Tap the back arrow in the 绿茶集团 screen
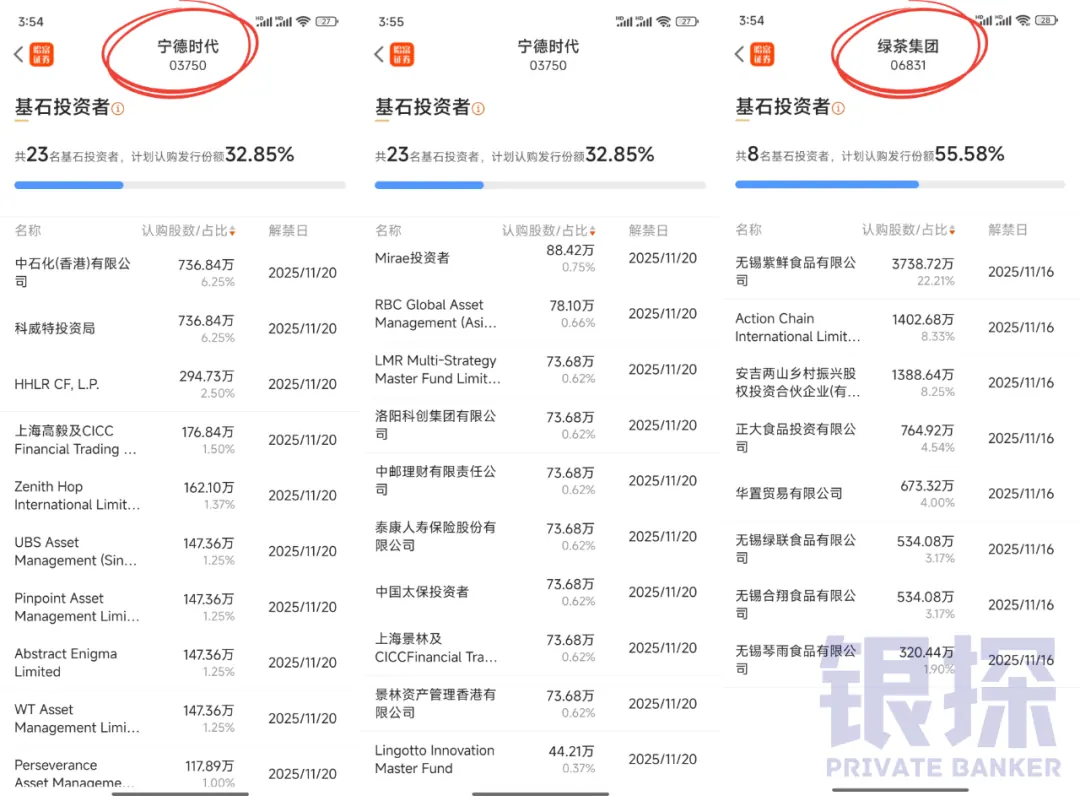The height and width of the screenshot is (801, 1080). click(x=739, y=54)
